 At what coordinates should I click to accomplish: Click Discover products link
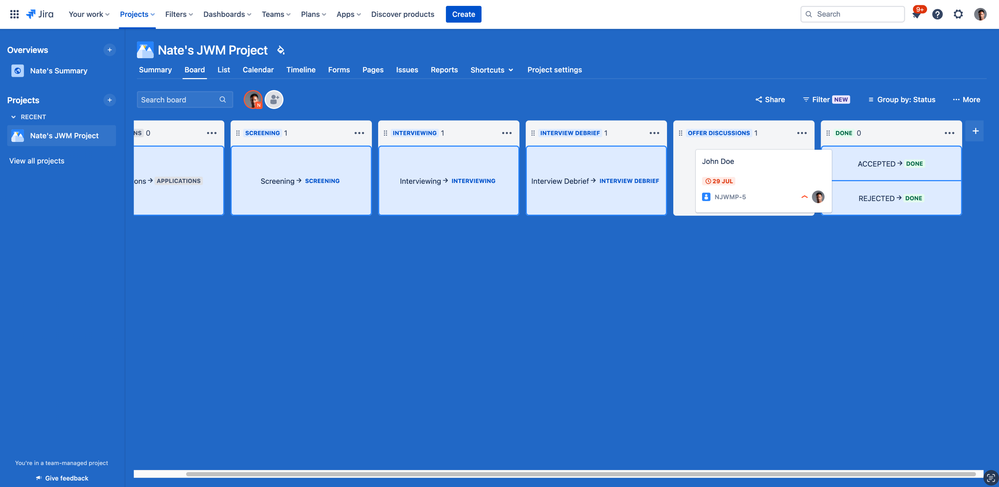pyautogui.click(x=403, y=14)
